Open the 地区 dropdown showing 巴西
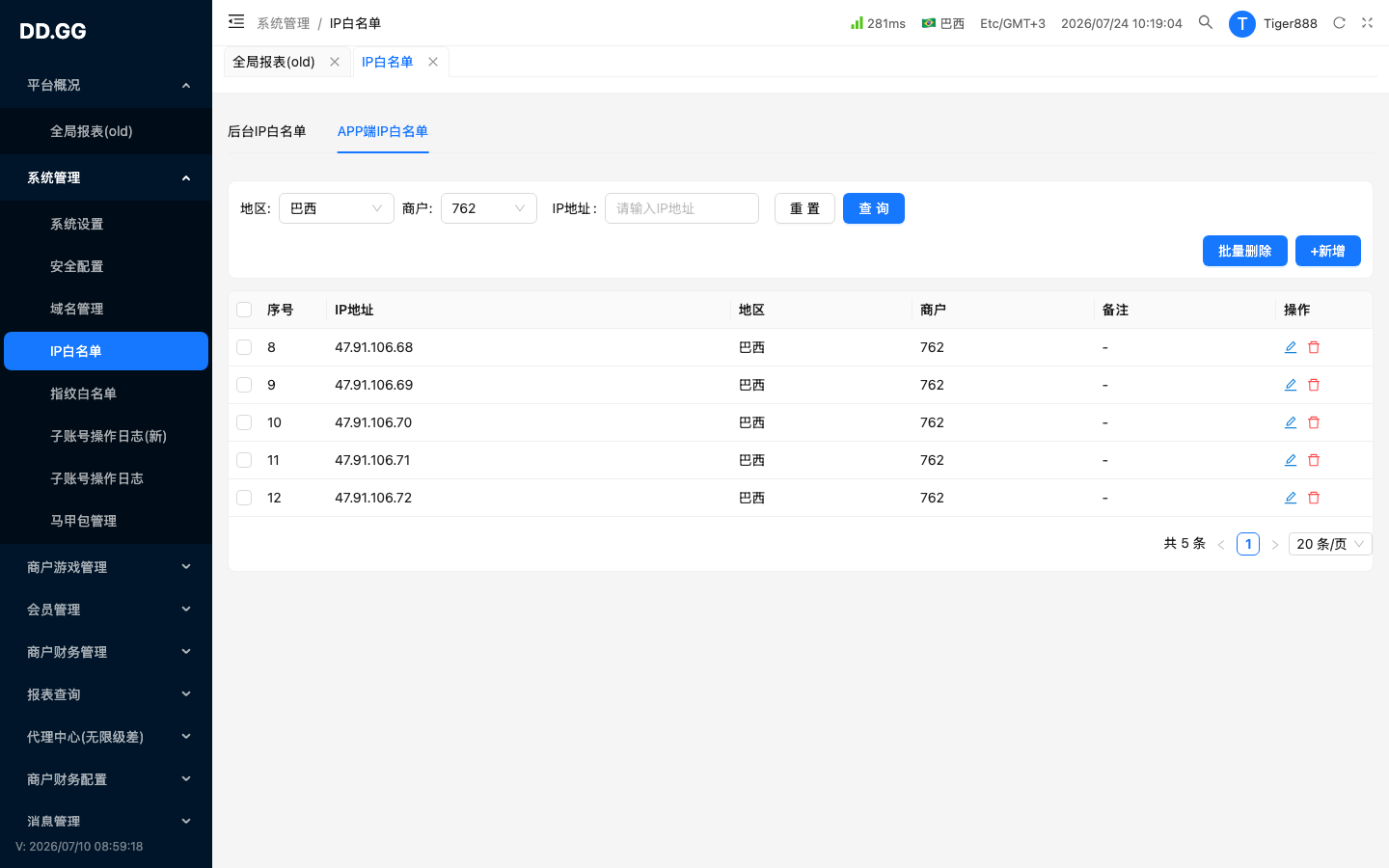1389x868 pixels. (x=337, y=208)
